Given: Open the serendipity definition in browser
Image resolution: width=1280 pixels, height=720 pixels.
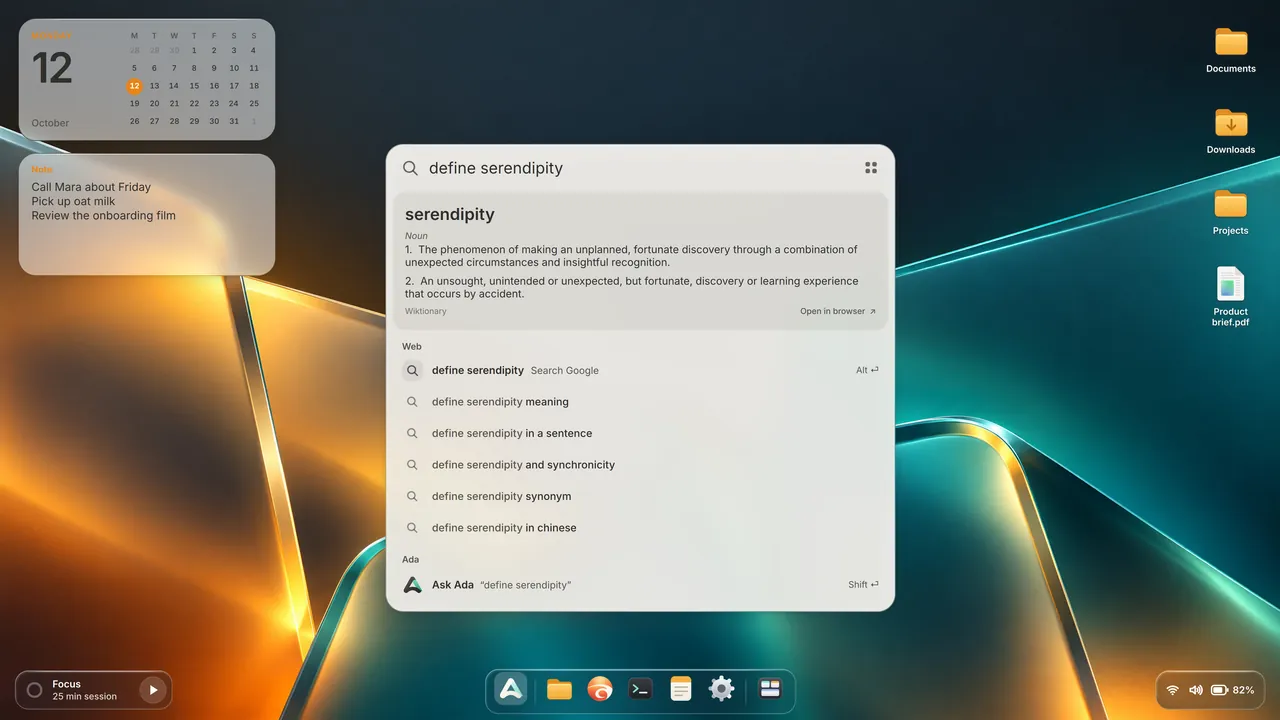Looking at the screenshot, I should point(838,311).
